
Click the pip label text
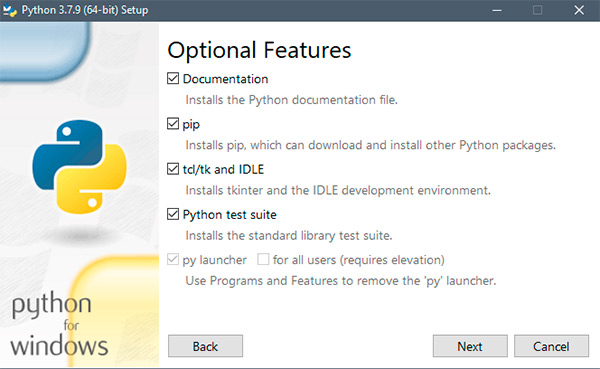click(x=191, y=124)
